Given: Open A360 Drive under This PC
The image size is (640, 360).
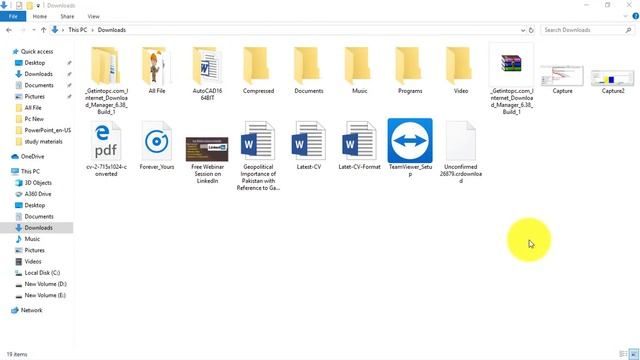Looking at the screenshot, I should pos(38,194).
